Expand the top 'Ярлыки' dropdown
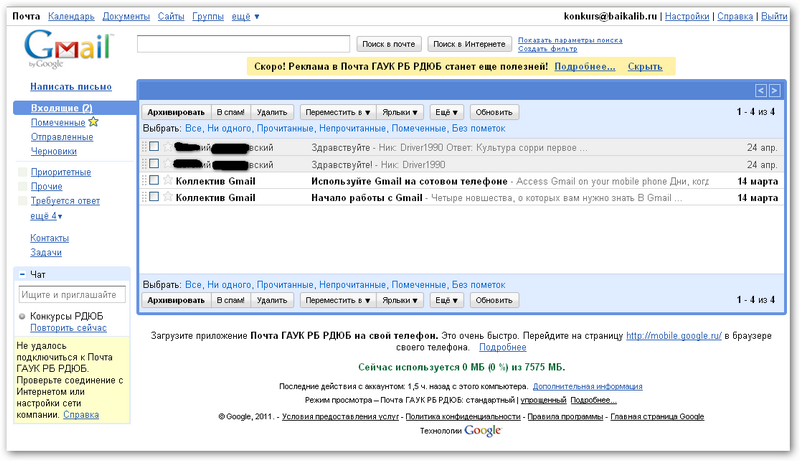This screenshot has width=800, height=461. 402,112
